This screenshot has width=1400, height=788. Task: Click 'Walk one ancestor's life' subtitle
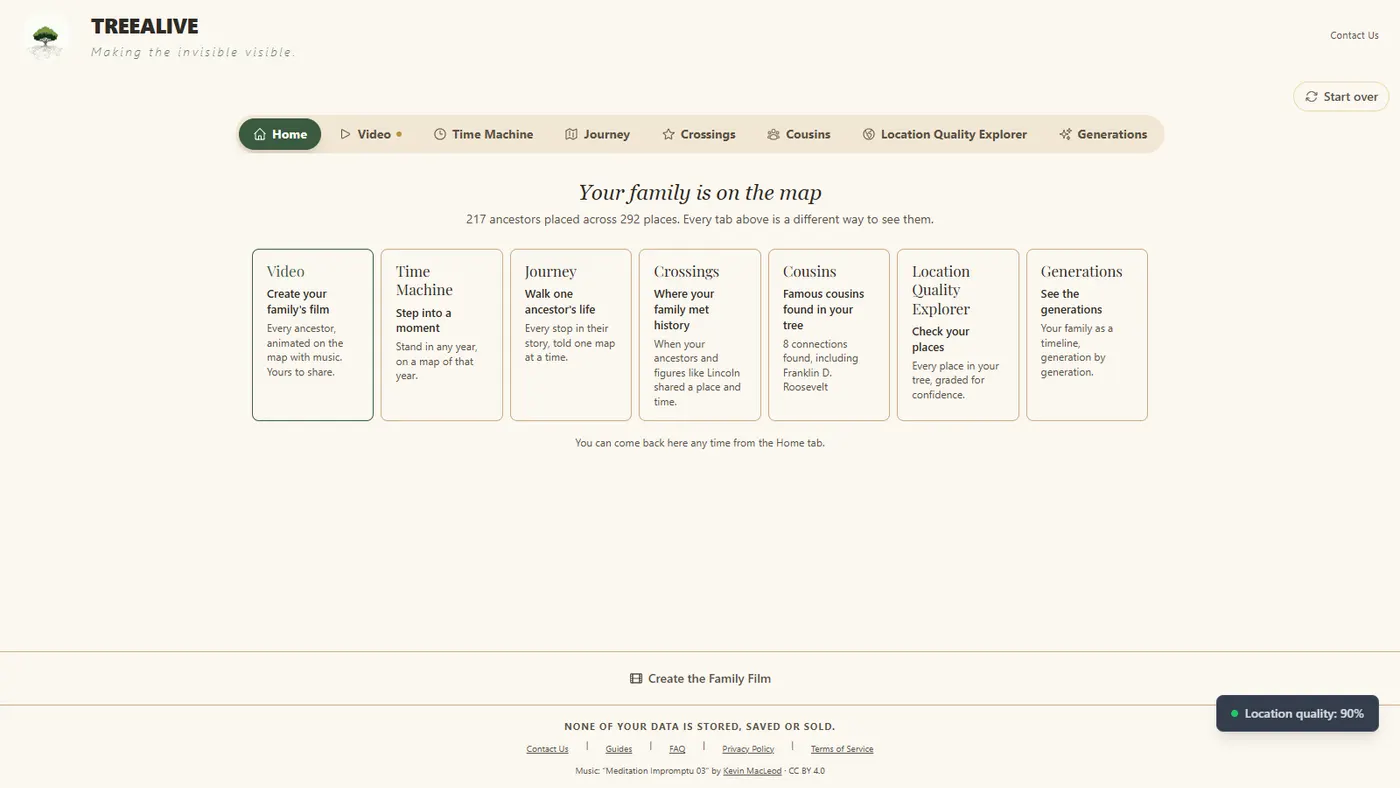[x=560, y=302]
